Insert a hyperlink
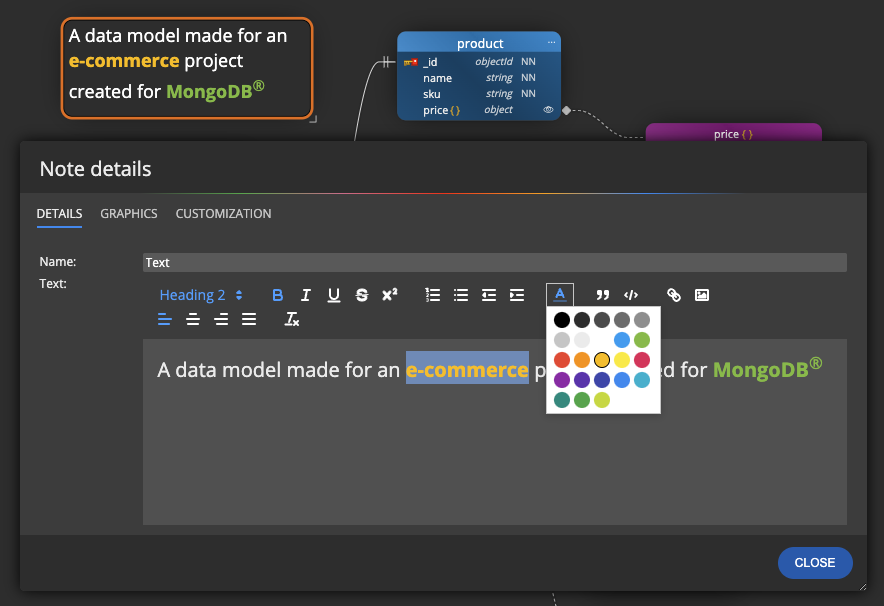Screen dimensions: 884x606 pyautogui.click(x=673, y=294)
